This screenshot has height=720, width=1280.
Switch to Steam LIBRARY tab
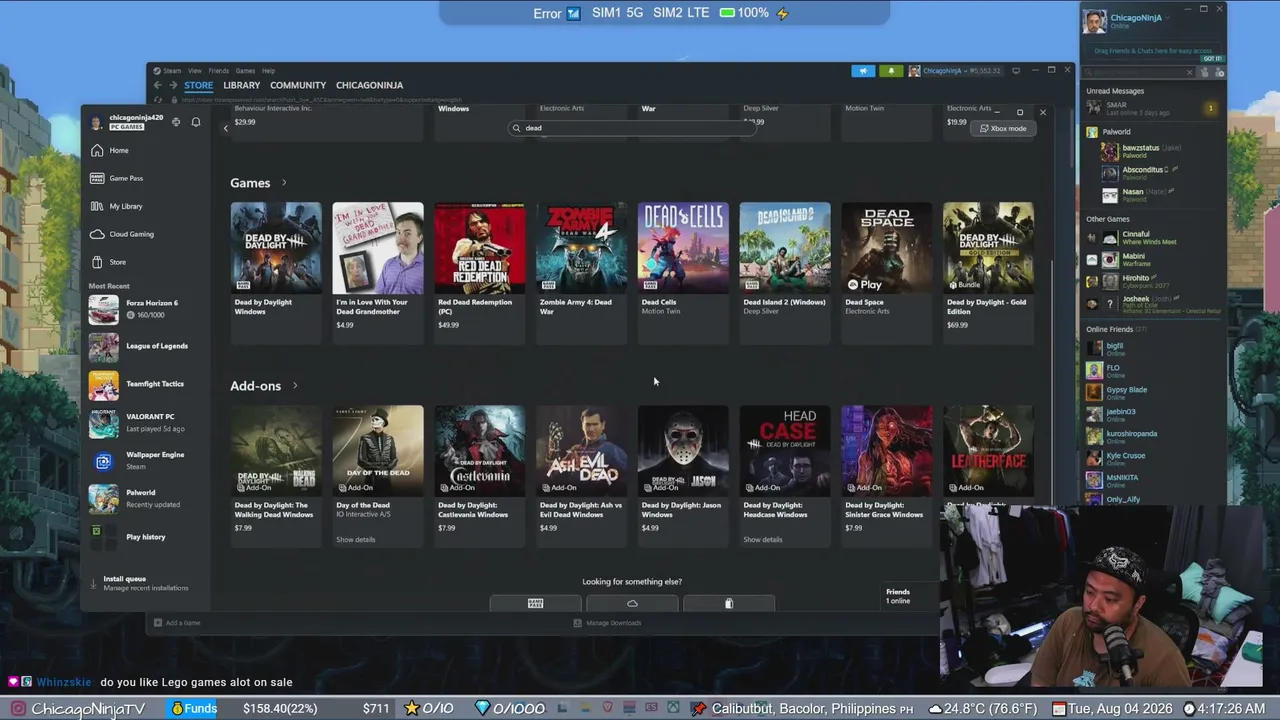(242, 85)
